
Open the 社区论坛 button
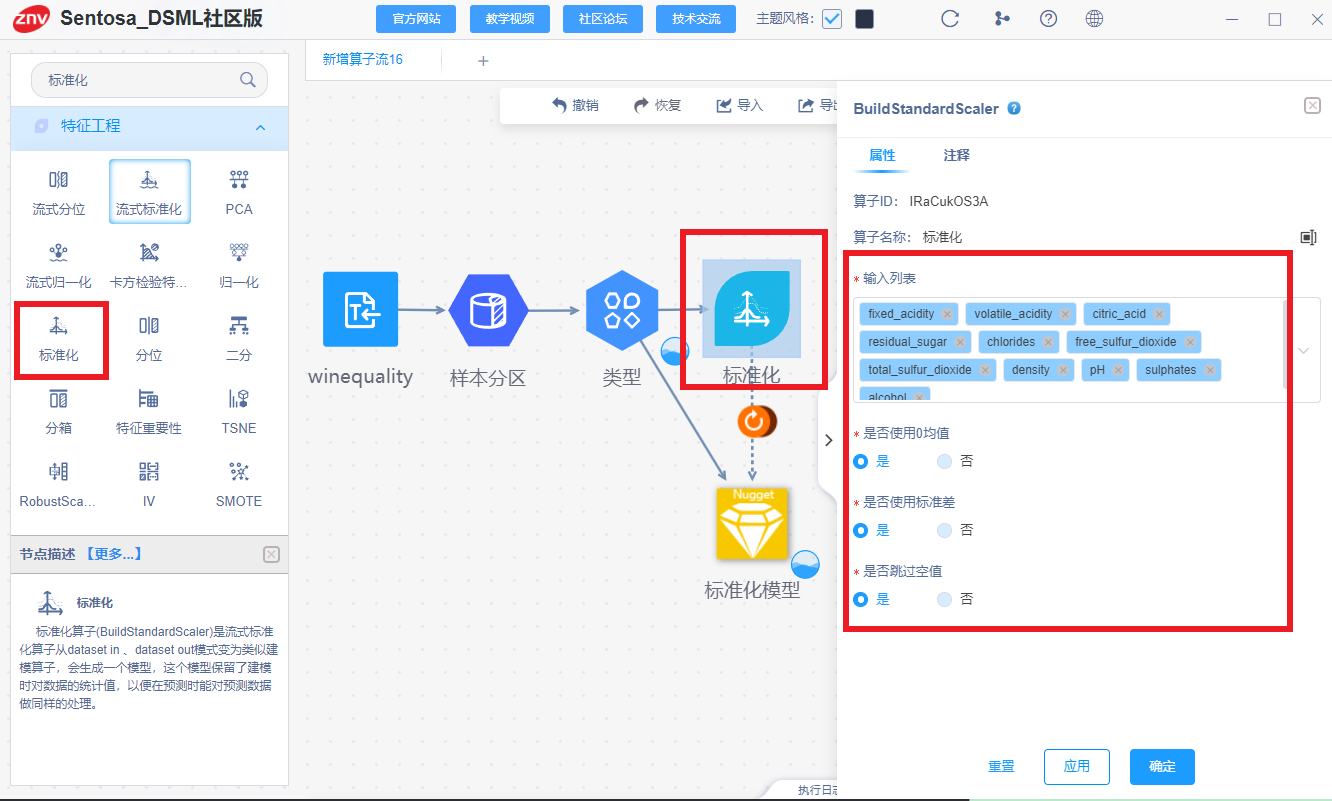tap(603, 19)
